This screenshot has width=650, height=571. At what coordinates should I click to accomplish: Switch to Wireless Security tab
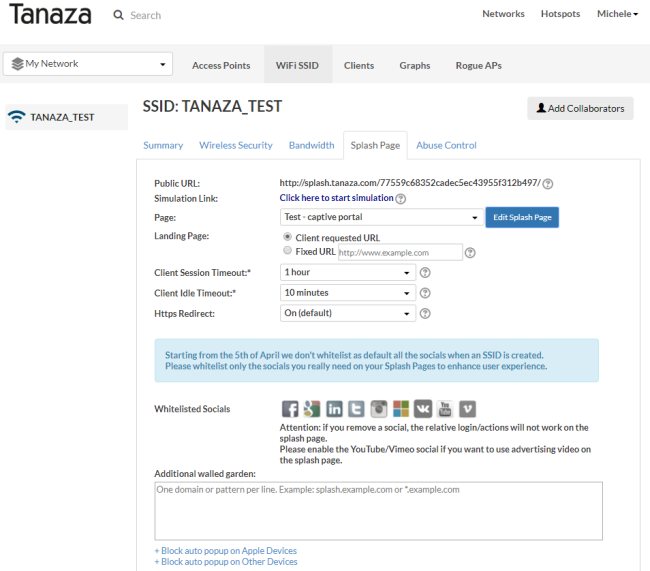[x=235, y=145]
